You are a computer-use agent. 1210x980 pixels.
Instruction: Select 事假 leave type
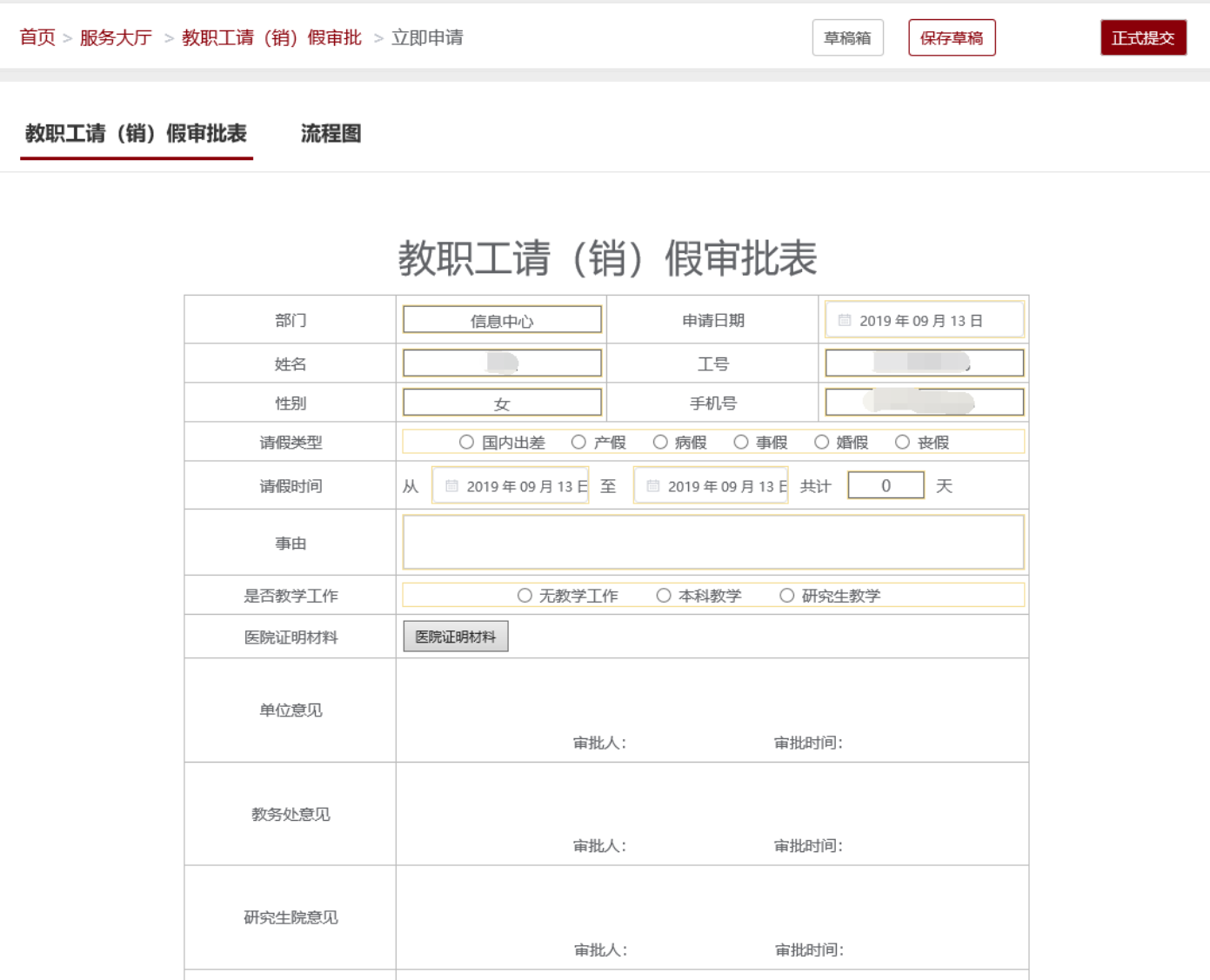coord(741,442)
